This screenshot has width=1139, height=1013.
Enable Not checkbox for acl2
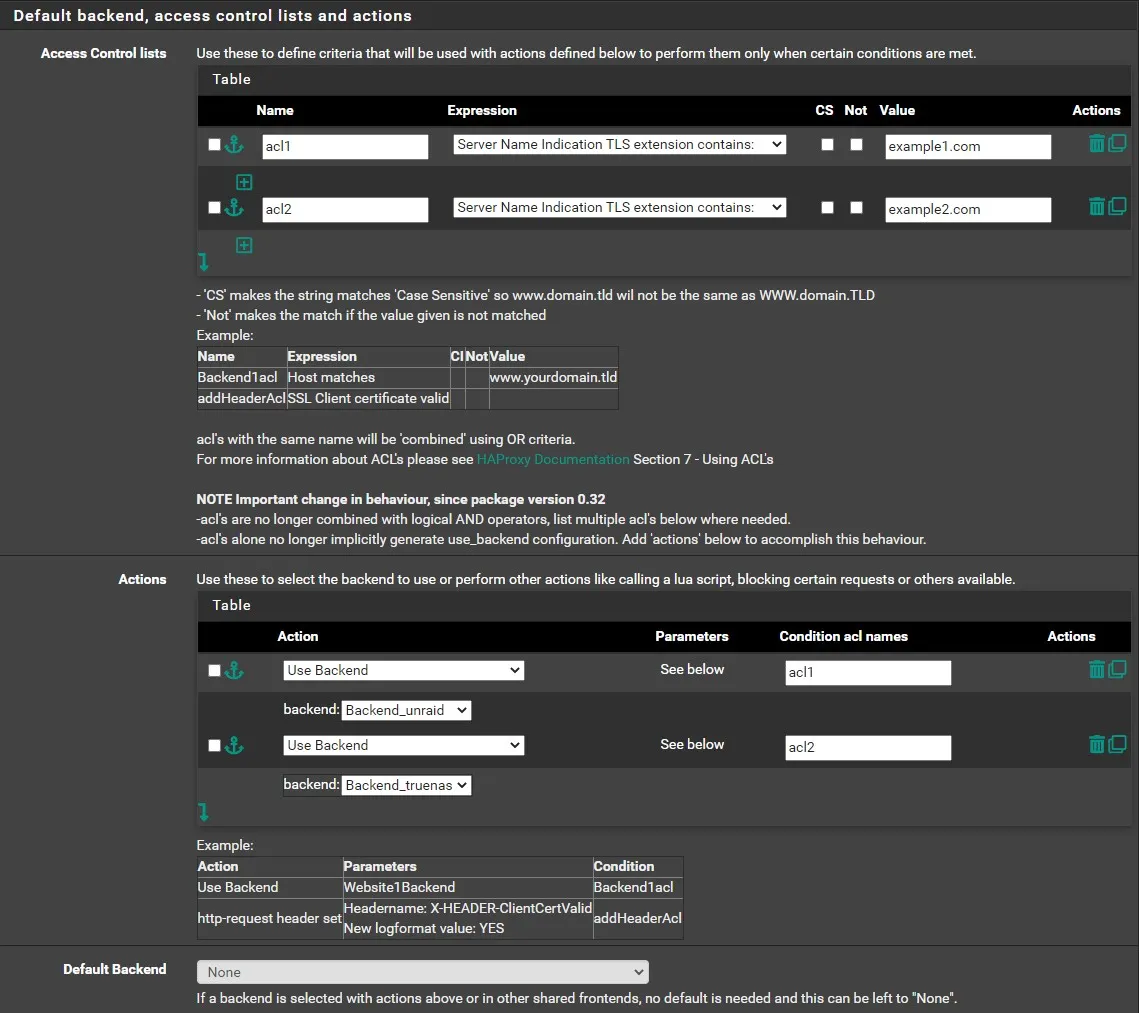pos(856,208)
